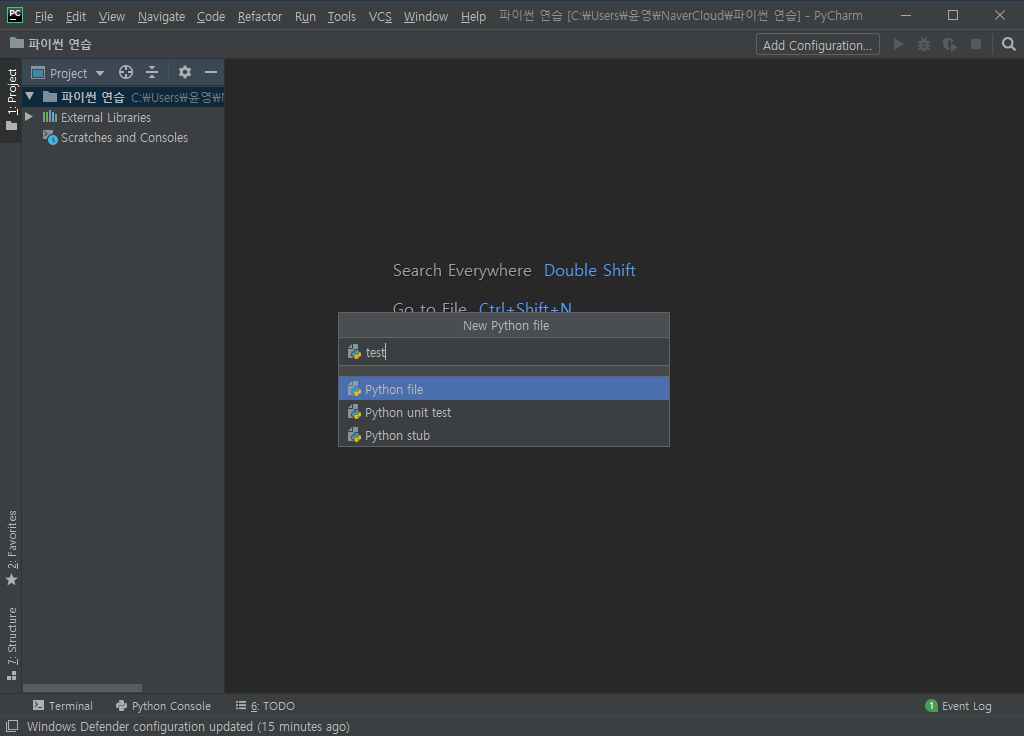Screen dimensions: 1024x736
Task: Expand the External Libraries node arrow
Action: coord(29,117)
